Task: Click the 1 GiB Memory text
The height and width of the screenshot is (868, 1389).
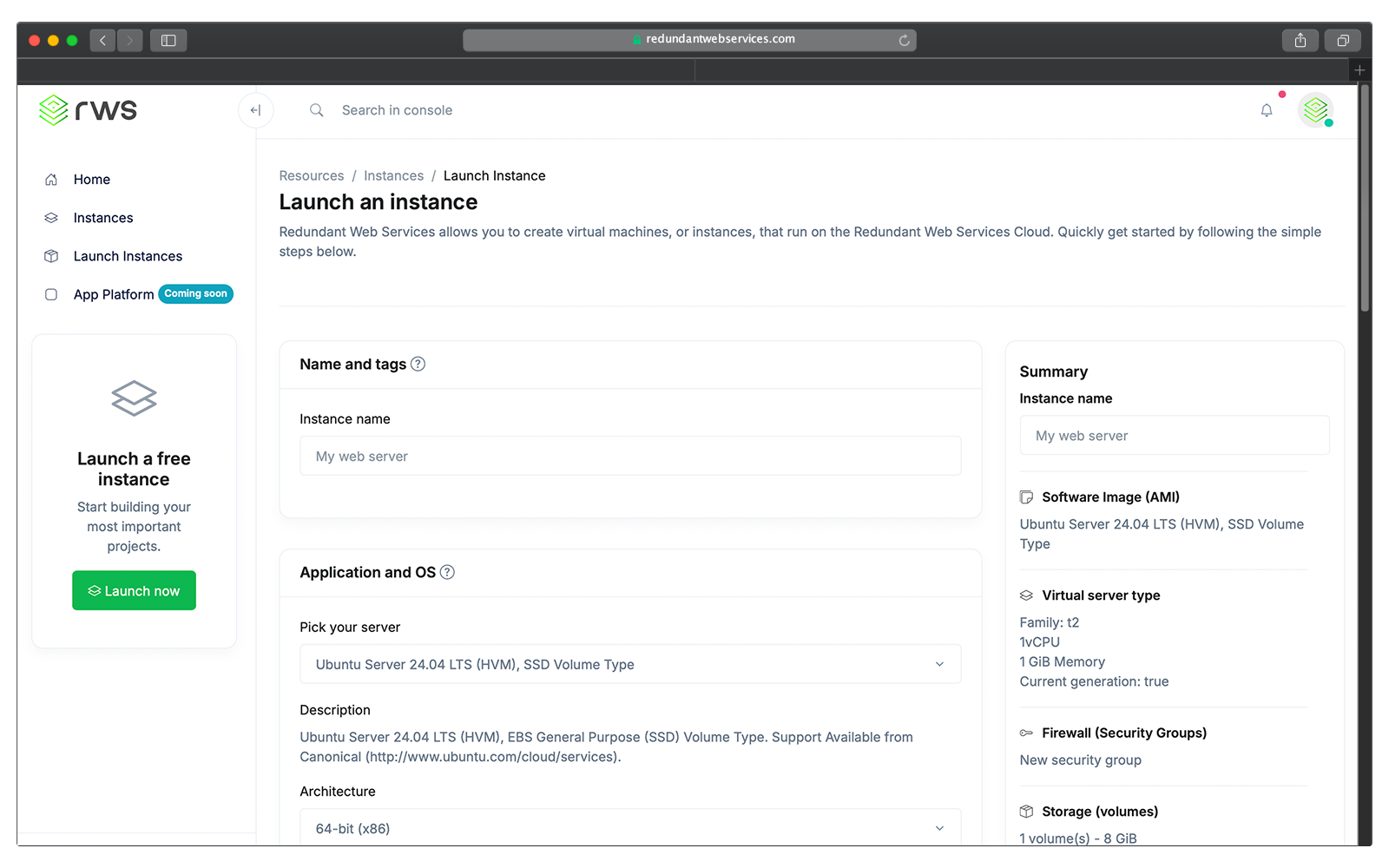Action: (x=1063, y=661)
